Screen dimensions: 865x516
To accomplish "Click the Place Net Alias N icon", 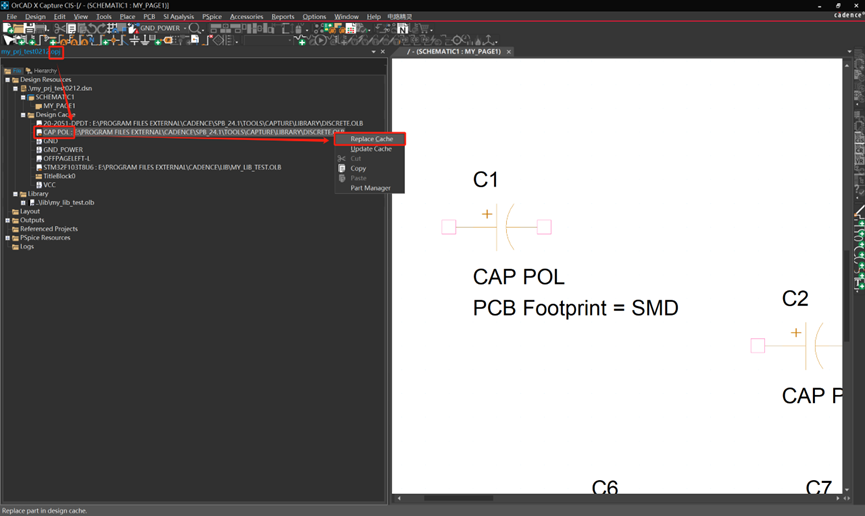I will tap(92, 40).
